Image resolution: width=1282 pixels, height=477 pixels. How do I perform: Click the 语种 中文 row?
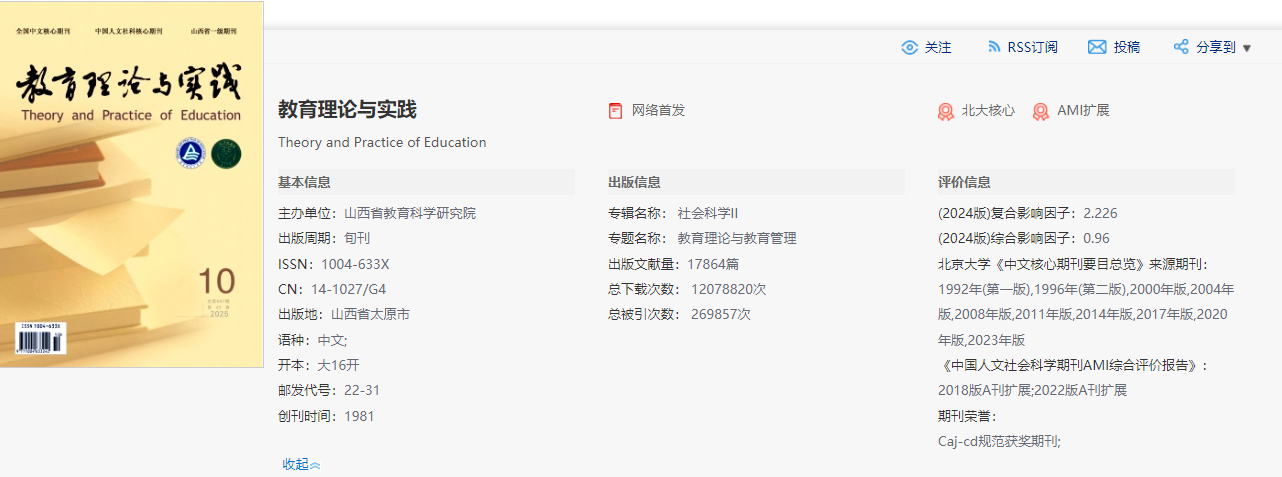click(313, 340)
